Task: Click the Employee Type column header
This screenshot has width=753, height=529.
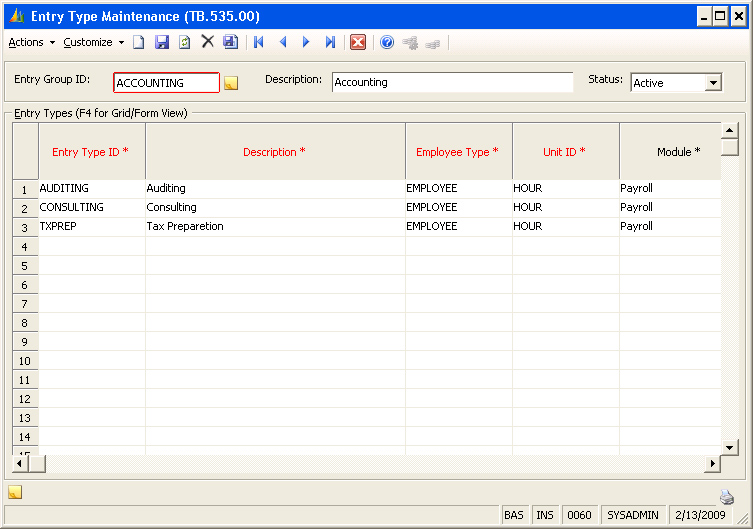Action: click(458, 152)
